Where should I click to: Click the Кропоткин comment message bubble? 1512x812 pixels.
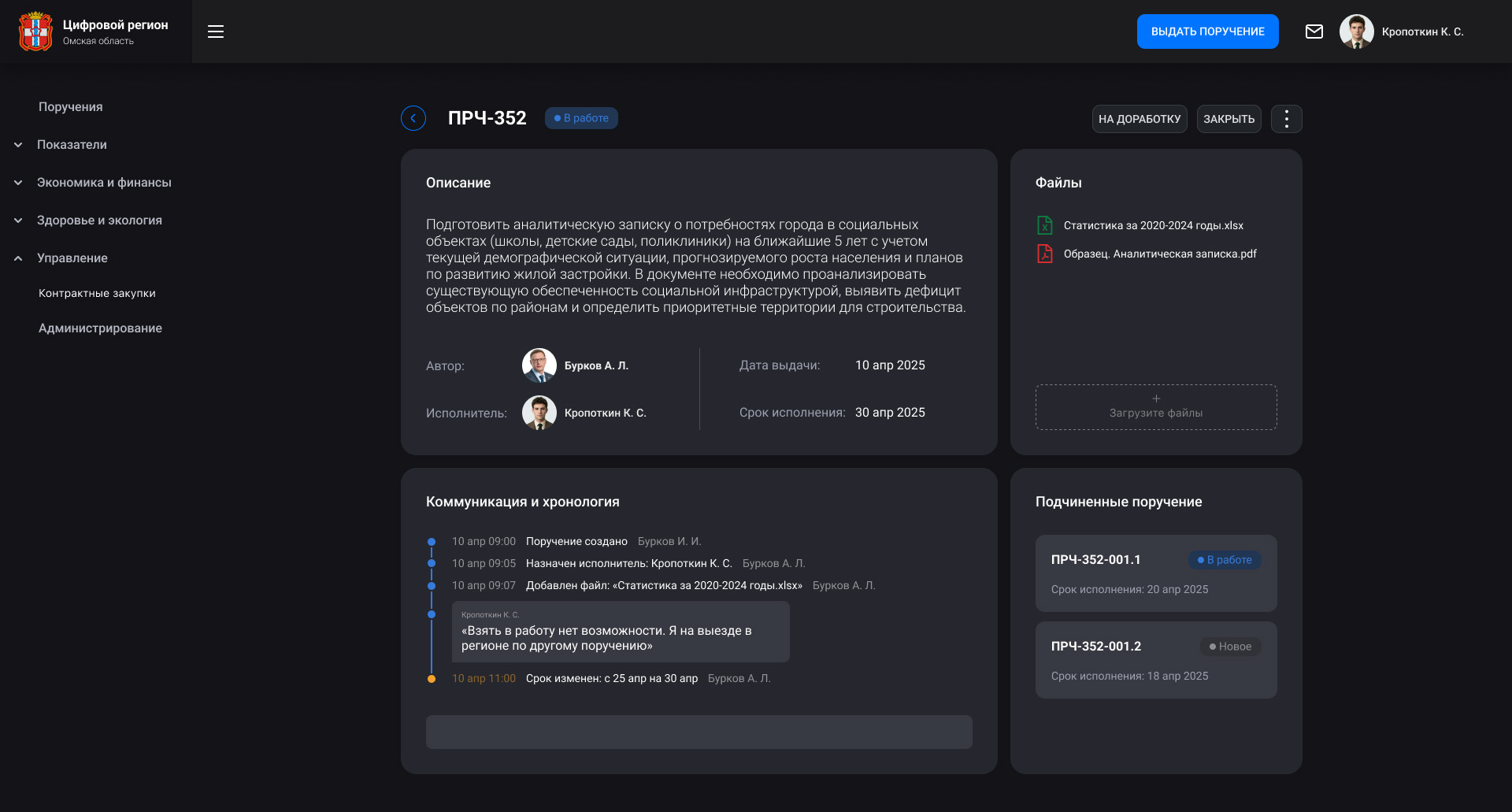pyautogui.click(x=621, y=632)
